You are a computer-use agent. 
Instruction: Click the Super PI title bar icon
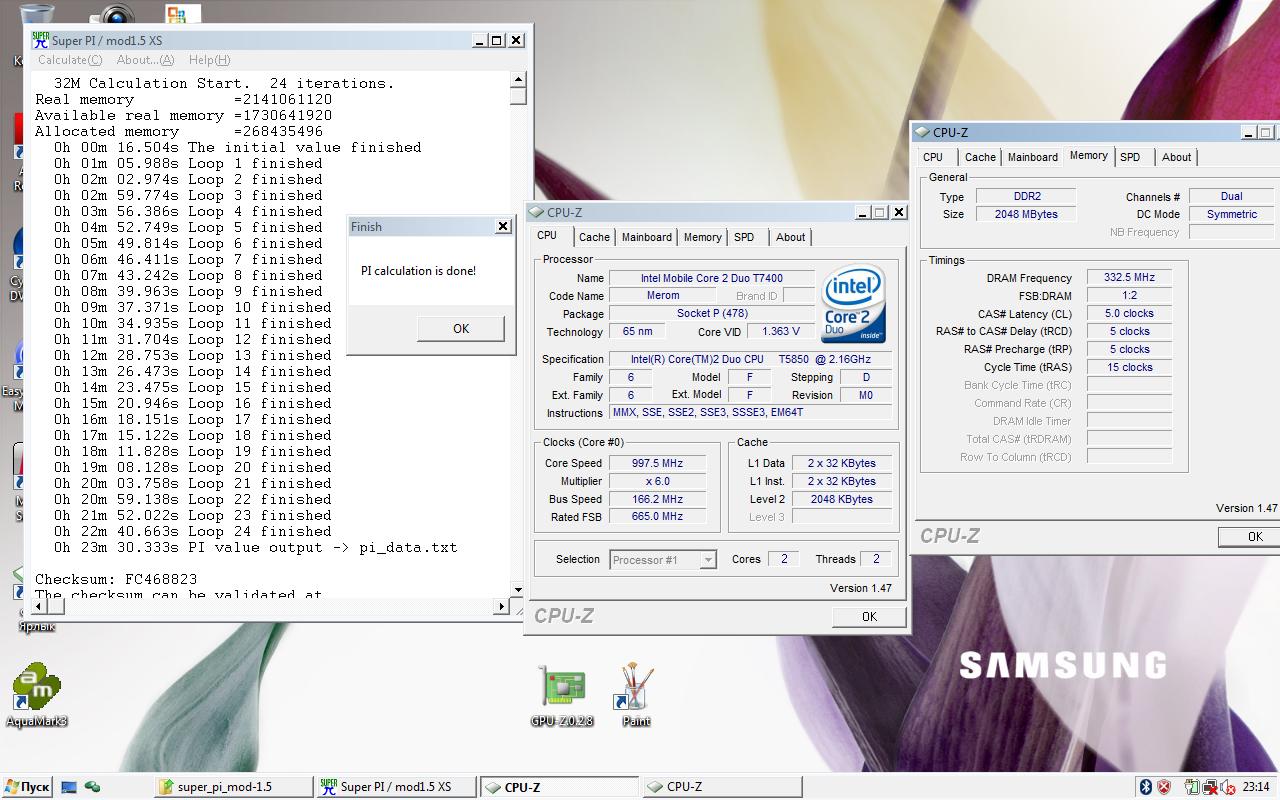tap(40, 40)
